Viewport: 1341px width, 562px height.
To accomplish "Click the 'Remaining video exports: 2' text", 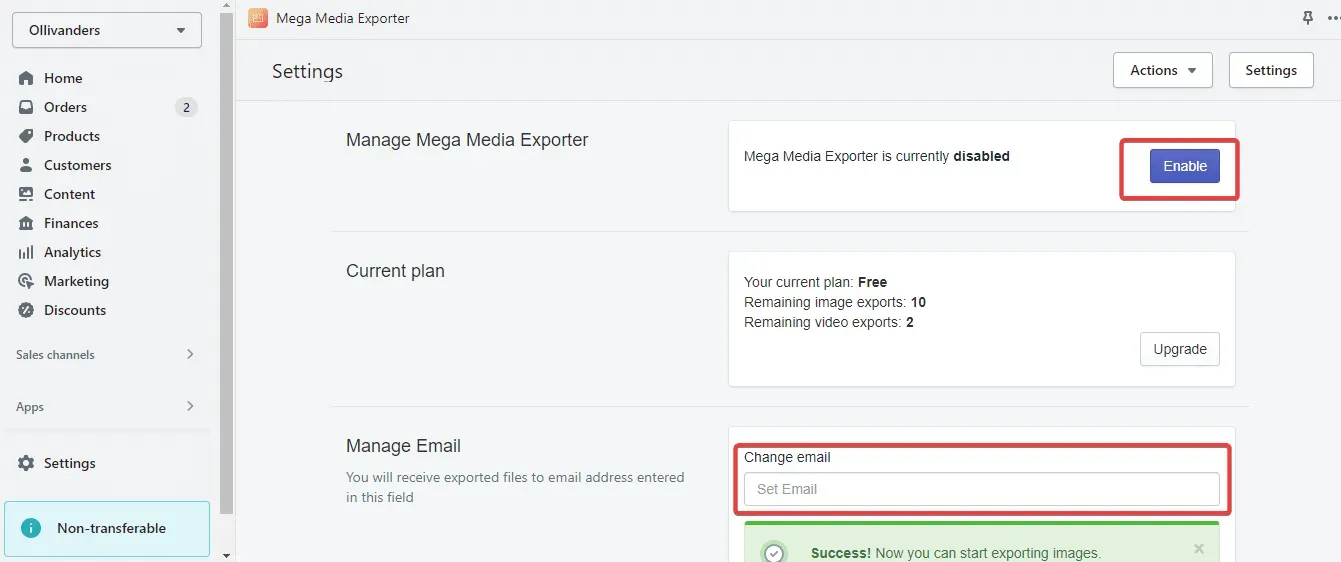I will click(x=829, y=322).
